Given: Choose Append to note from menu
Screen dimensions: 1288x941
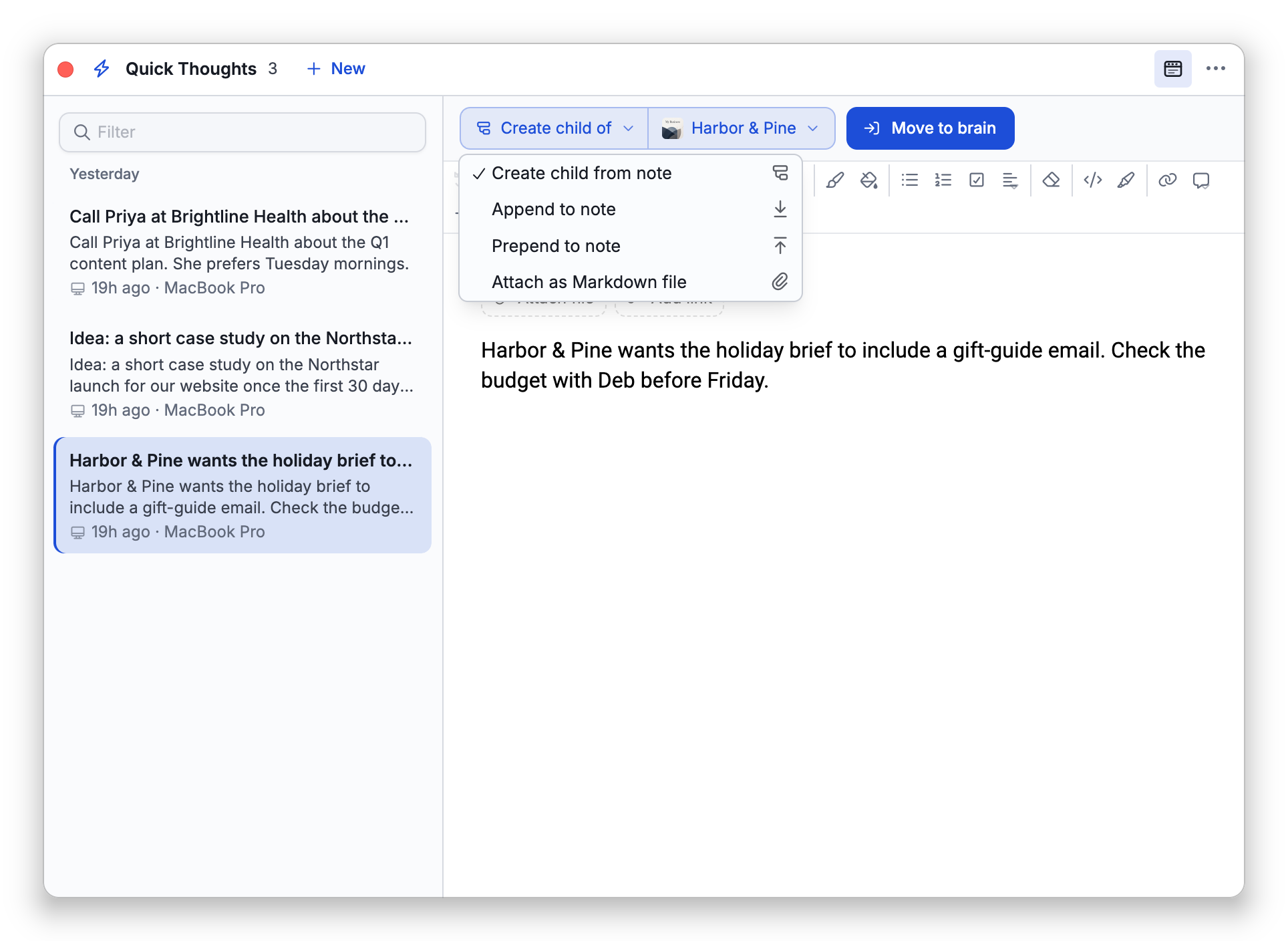Looking at the screenshot, I should (x=631, y=209).
